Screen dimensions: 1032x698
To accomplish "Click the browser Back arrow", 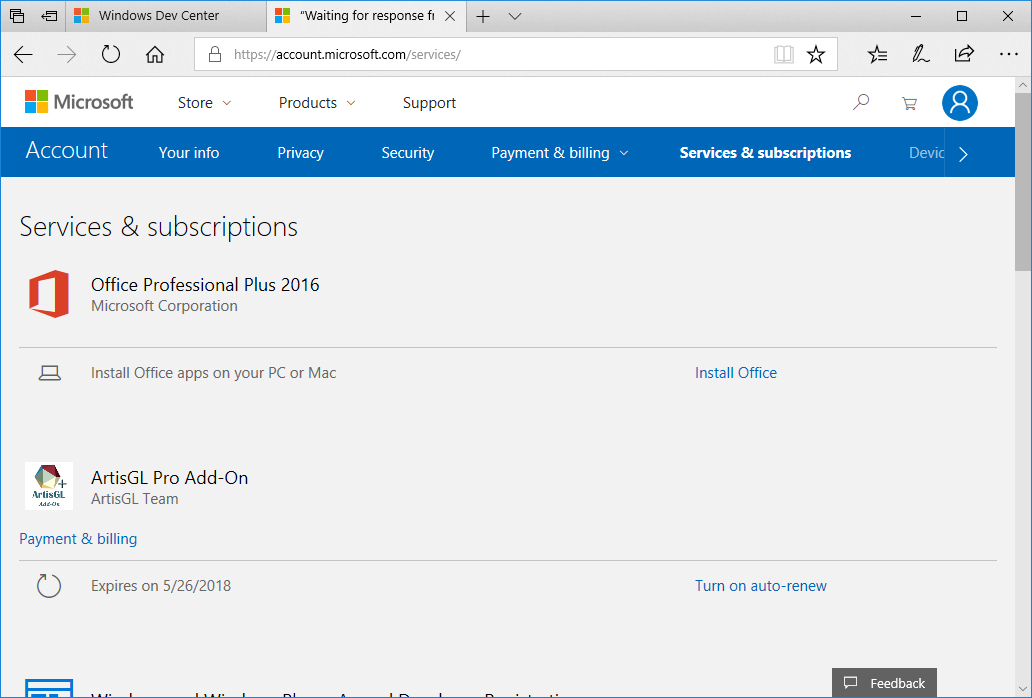I will (x=23, y=55).
